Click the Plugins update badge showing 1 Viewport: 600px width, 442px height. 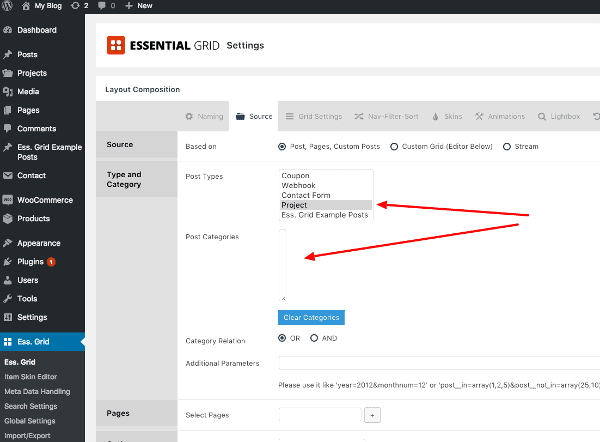click(x=51, y=262)
